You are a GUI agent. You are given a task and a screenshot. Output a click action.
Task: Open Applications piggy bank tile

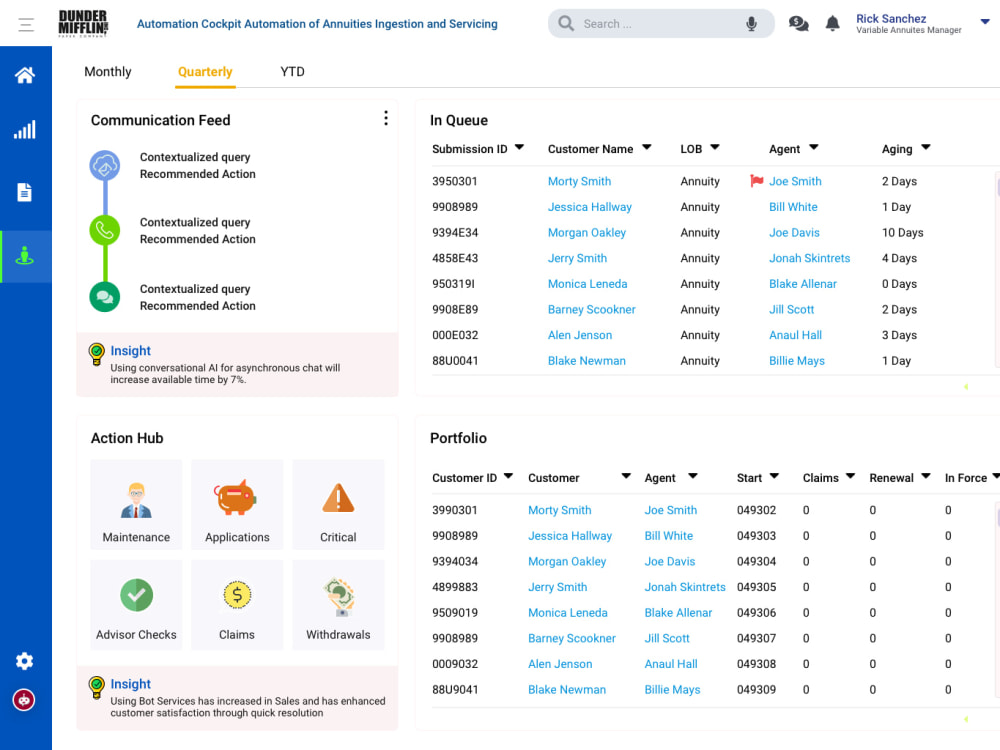[x=237, y=504]
